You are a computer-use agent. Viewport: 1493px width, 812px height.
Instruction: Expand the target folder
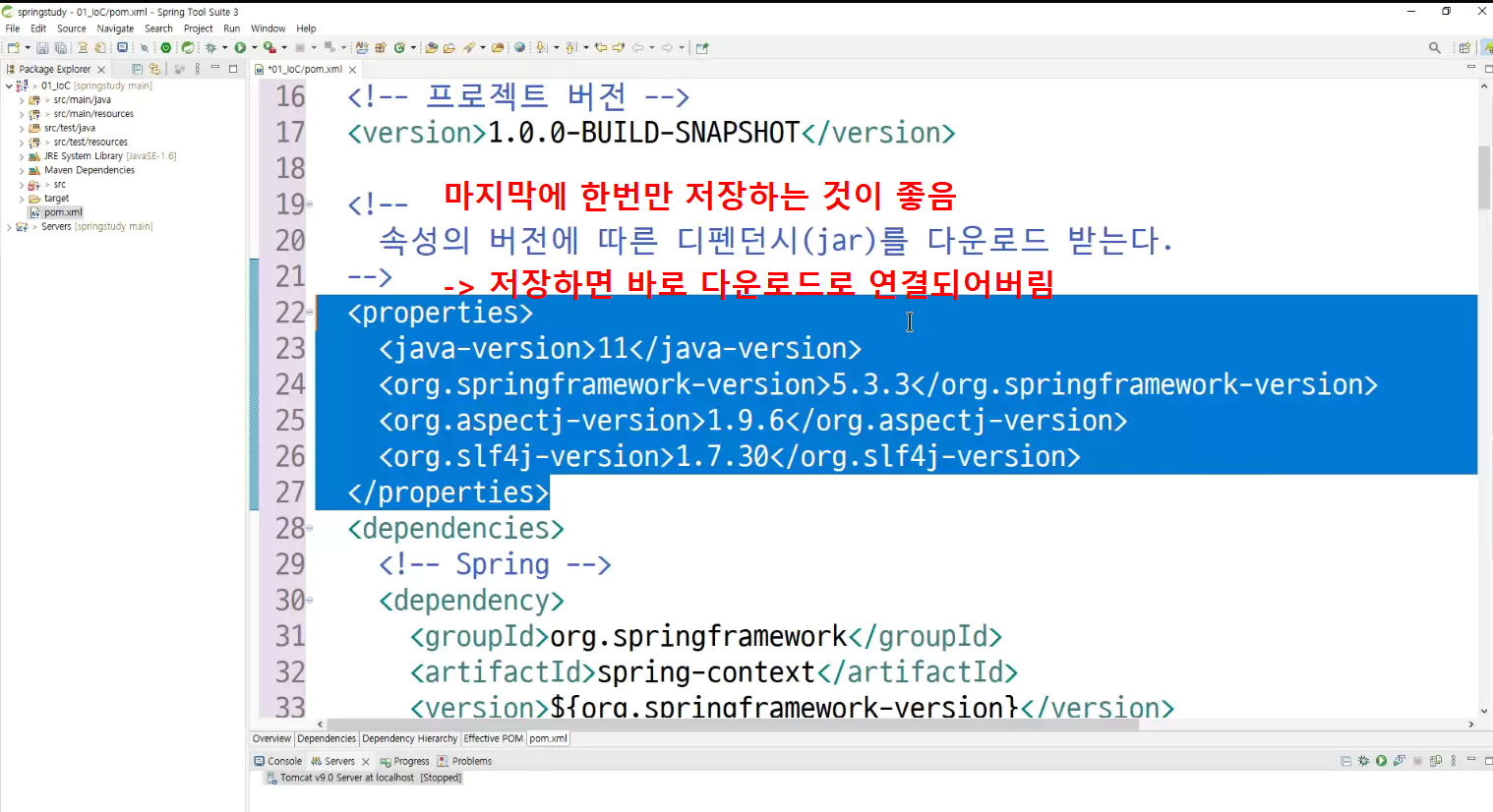click(22, 199)
